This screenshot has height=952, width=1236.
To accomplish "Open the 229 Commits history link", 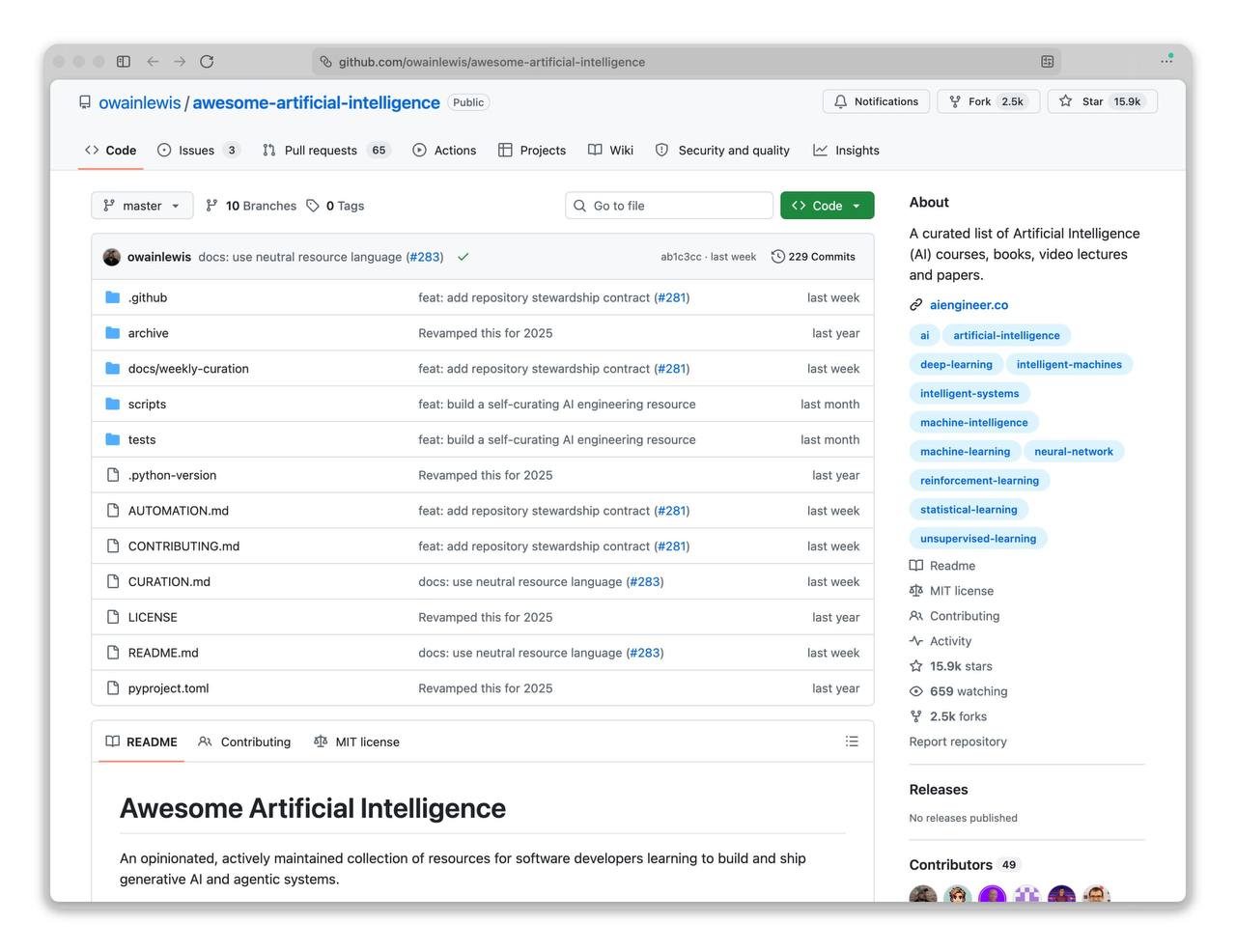I will pyautogui.click(x=813, y=257).
